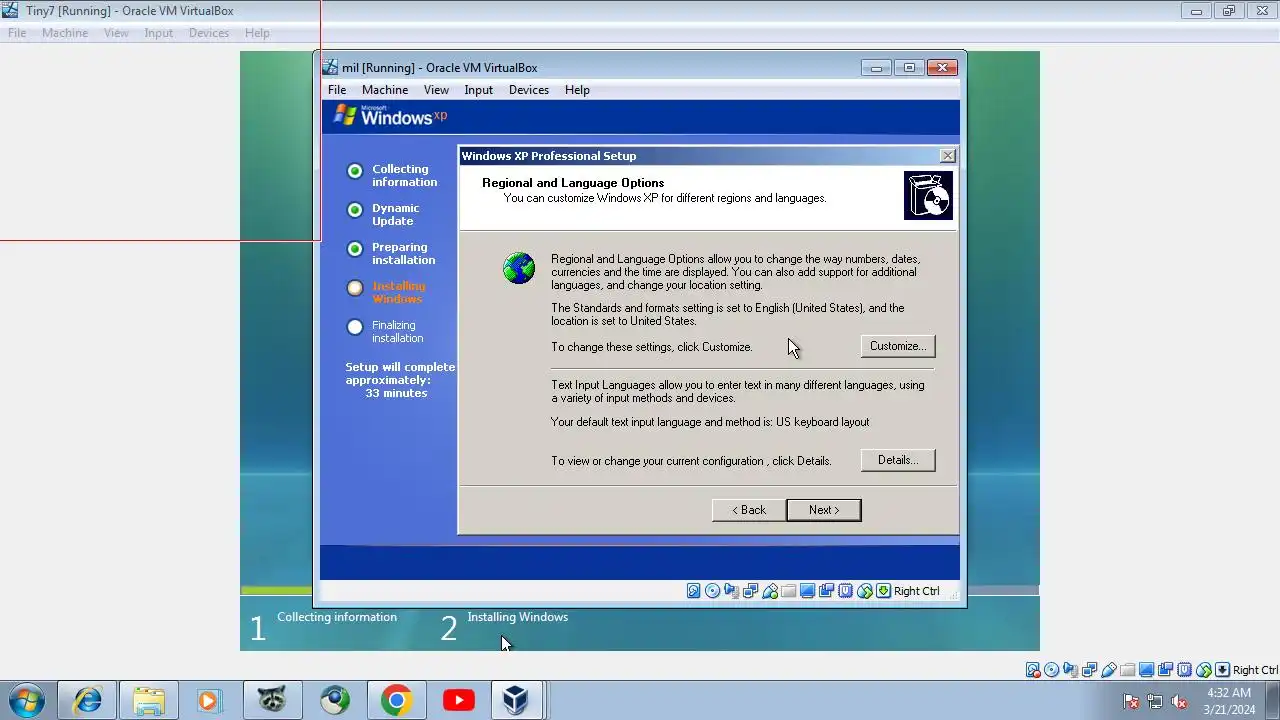
Task: Click display icon in Tiny7 window status bar
Action: point(1146,670)
